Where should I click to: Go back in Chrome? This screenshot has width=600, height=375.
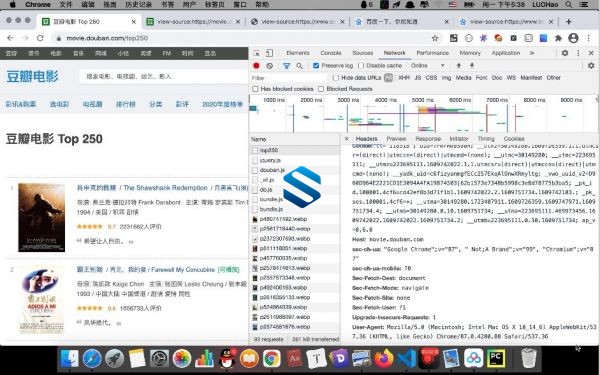click(10, 38)
